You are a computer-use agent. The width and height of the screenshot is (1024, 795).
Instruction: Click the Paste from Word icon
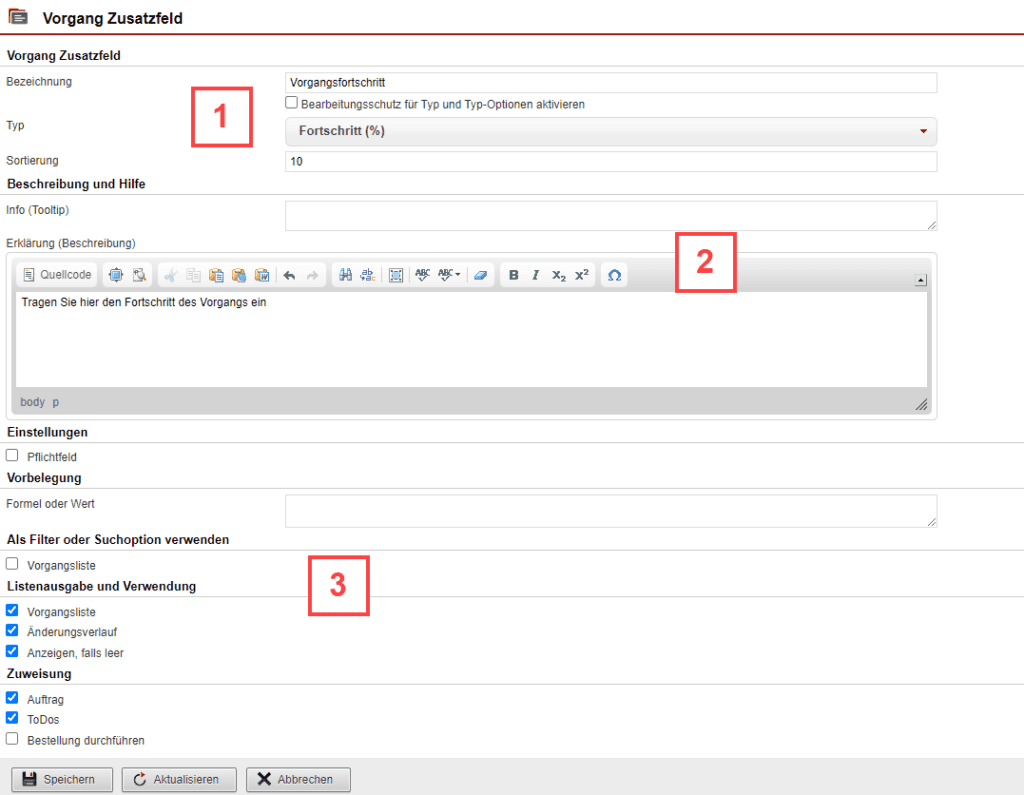pos(262,275)
